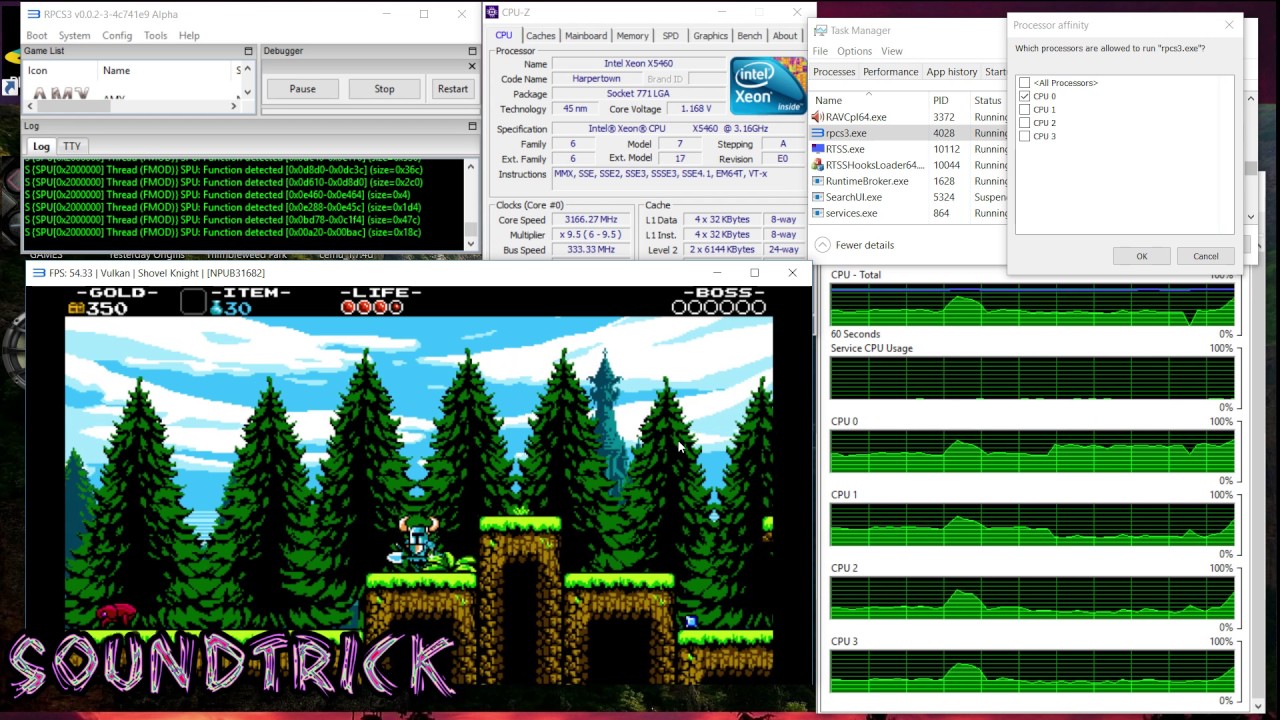The height and width of the screenshot is (720, 1280).
Task: Open Task Manager View menu
Action: point(891,51)
